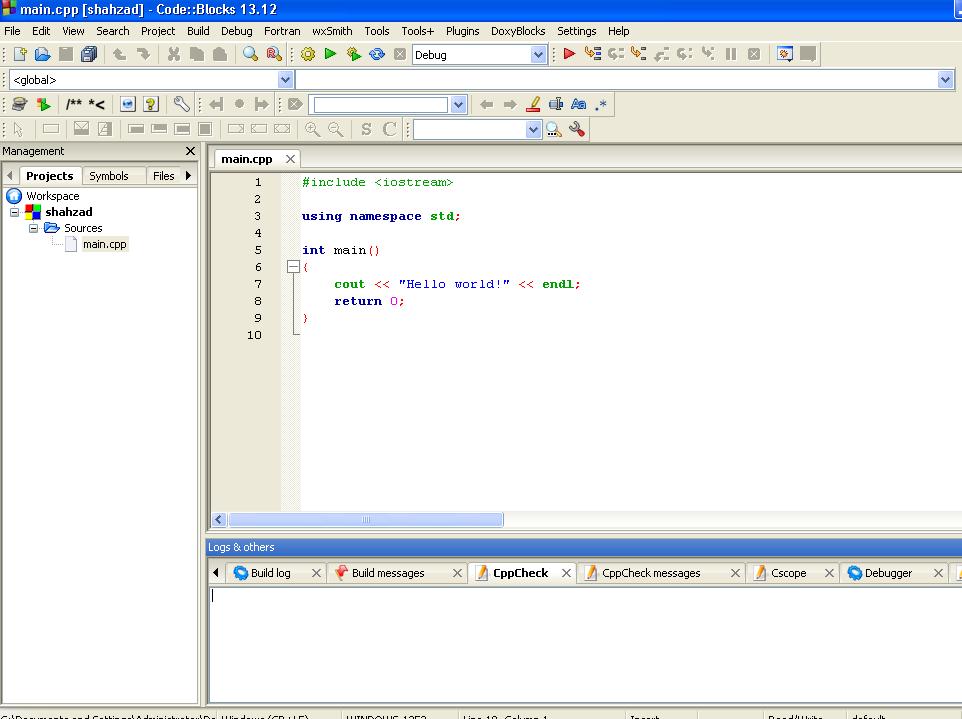Open the Settings menu
Viewport: 962px width, 719px height.
(x=576, y=31)
